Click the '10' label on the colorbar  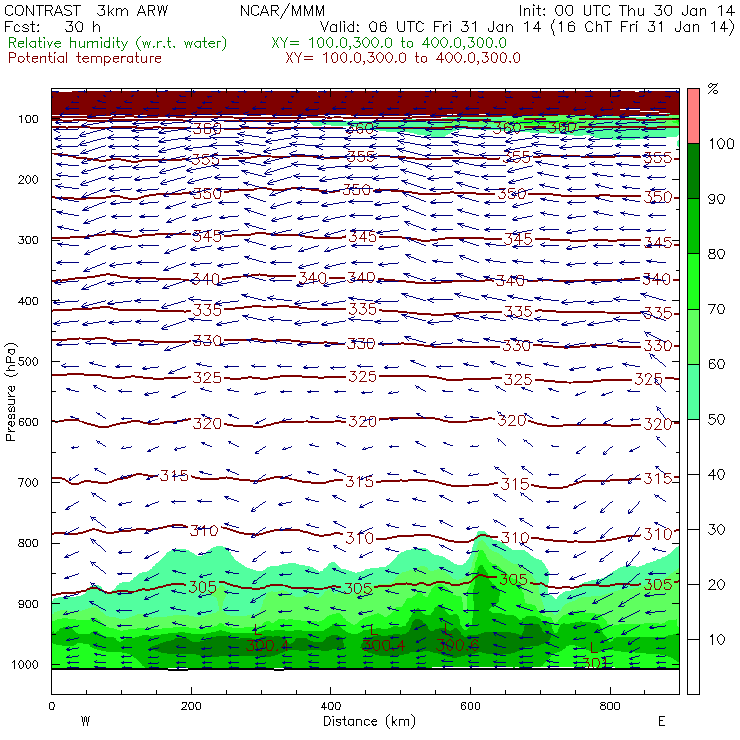tap(716, 640)
